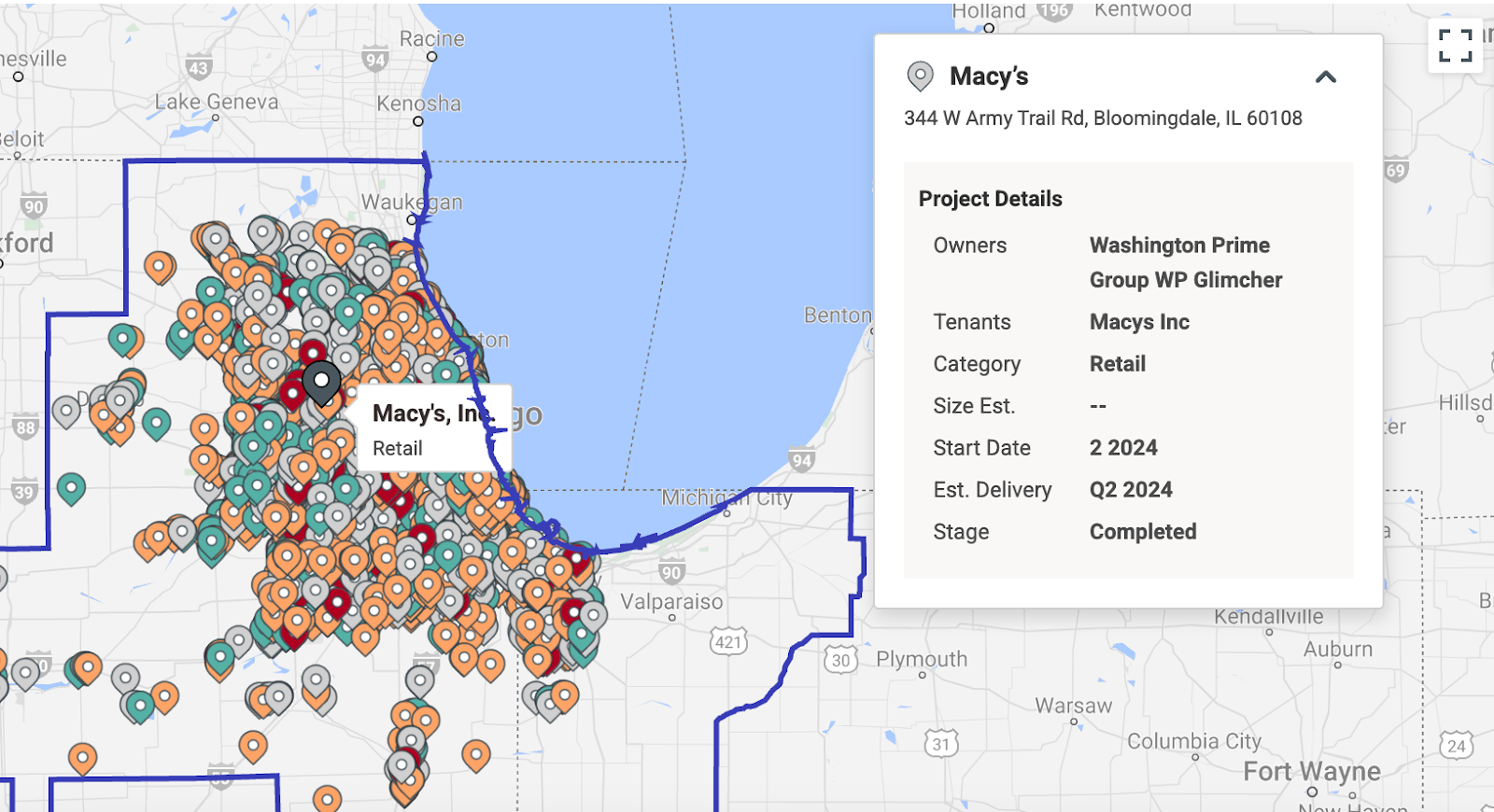
Task: Click the Route 30 shield near Plymouth
Action: pyautogui.click(x=841, y=660)
